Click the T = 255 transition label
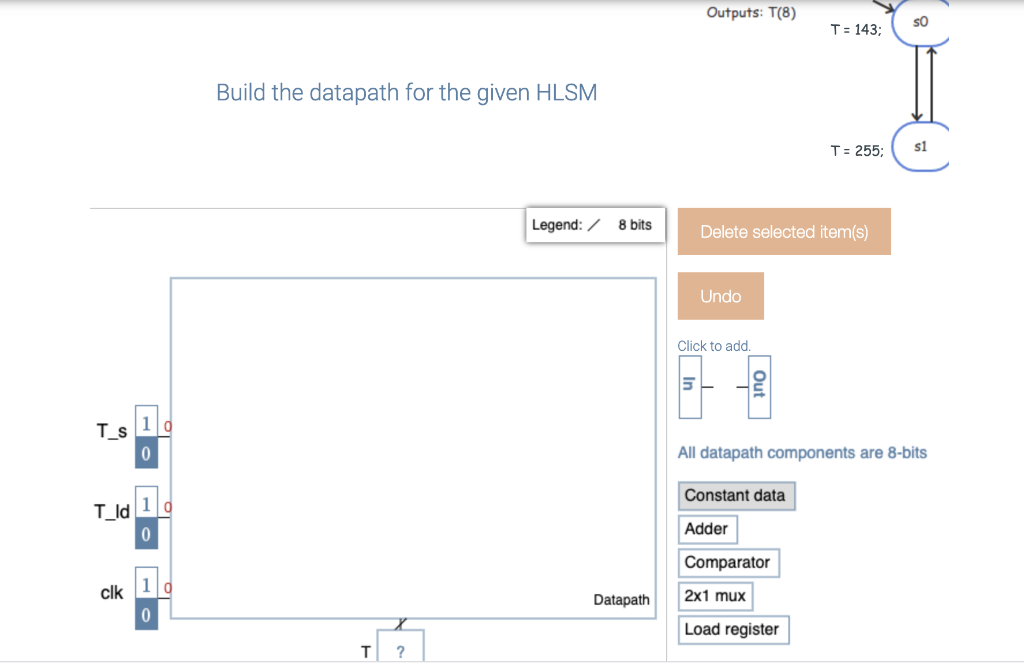The width and height of the screenshot is (1024, 667). tap(855, 149)
